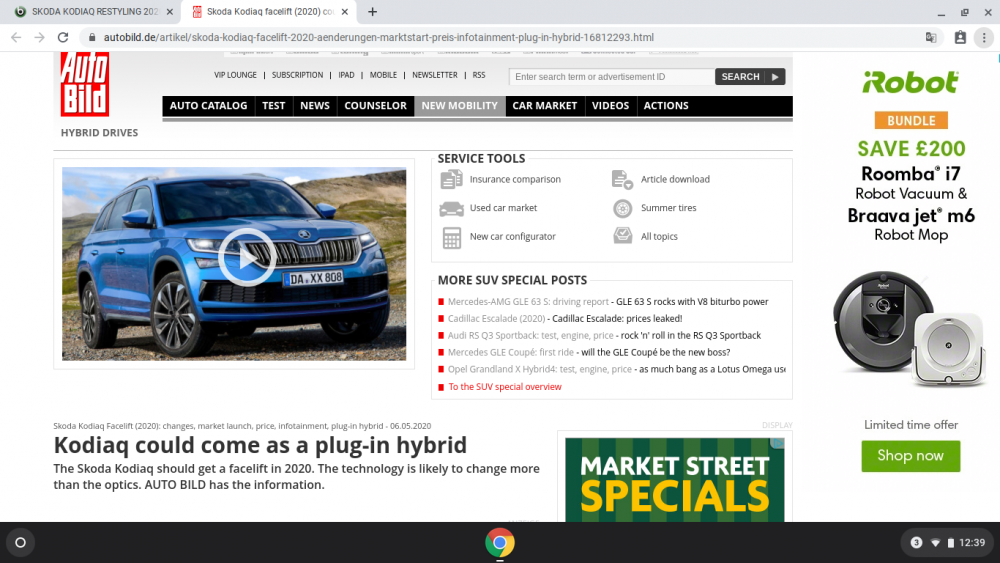Click the Summer tires link

pyautogui.click(x=668, y=208)
